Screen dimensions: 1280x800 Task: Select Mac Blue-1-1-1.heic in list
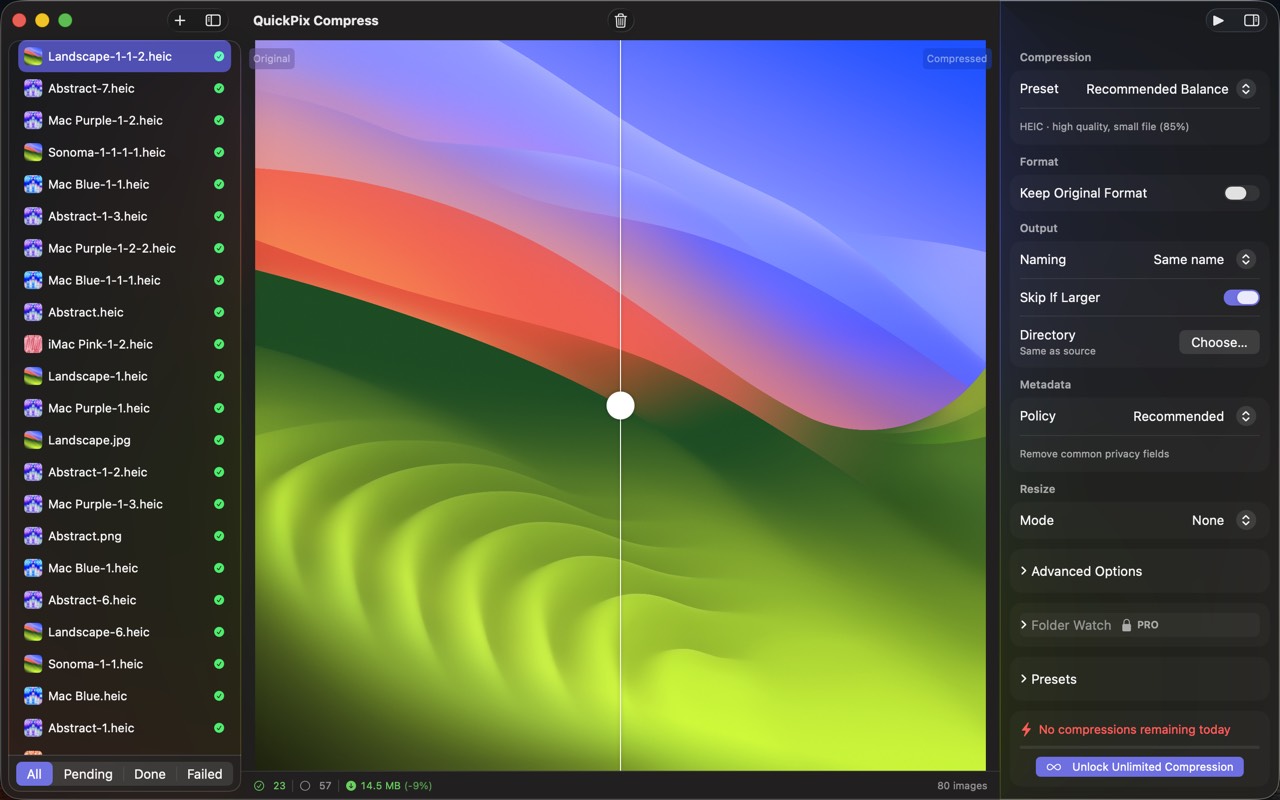click(x=125, y=280)
